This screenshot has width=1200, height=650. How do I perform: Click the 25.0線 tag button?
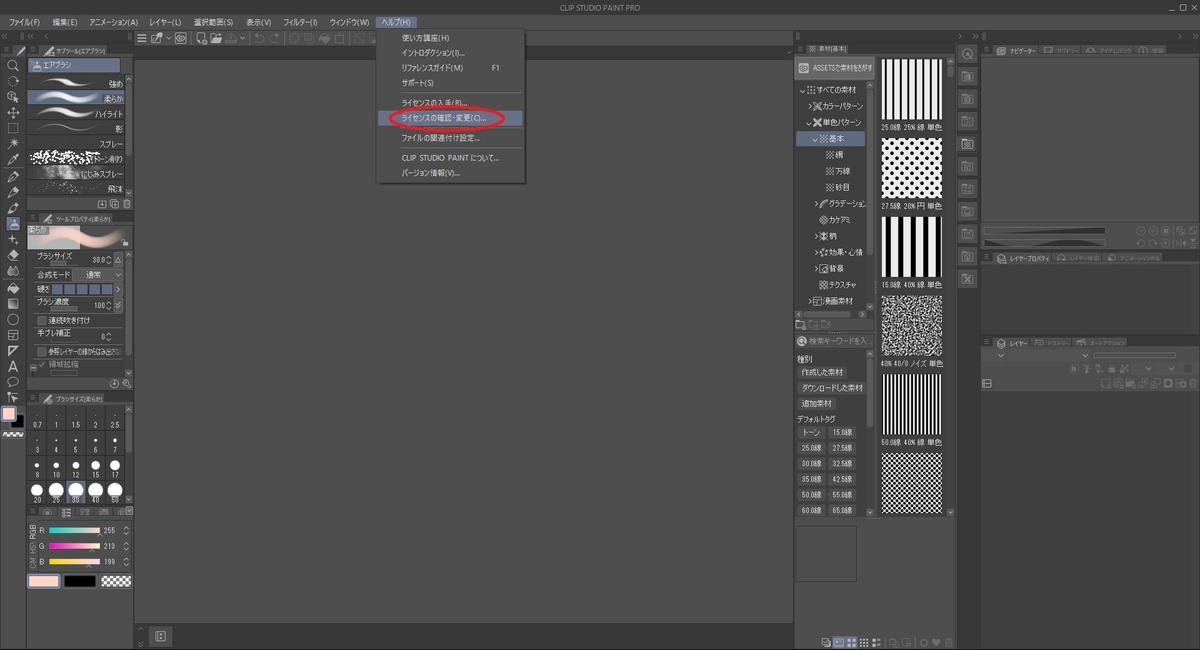(x=810, y=448)
